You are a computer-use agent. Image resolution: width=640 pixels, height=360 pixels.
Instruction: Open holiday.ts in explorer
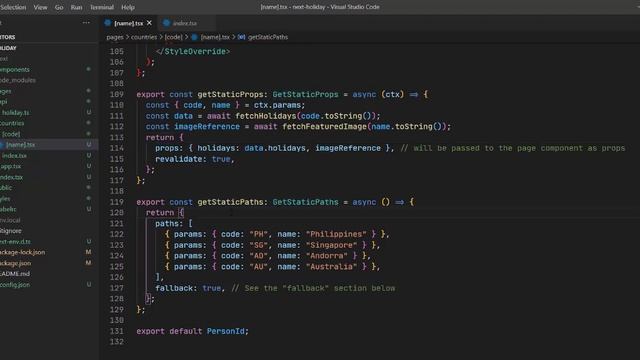tap(16, 113)
